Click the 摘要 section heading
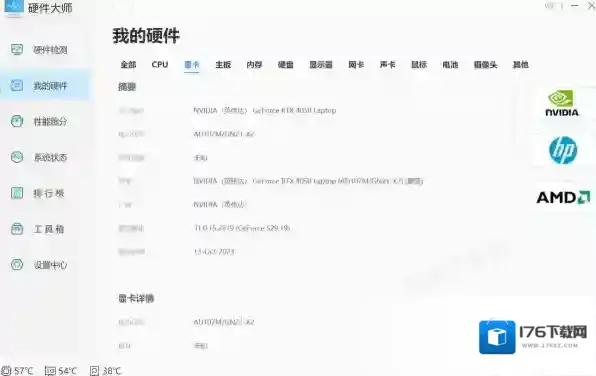Viewport: 596px width, 376px height. (x=127, y=87)
